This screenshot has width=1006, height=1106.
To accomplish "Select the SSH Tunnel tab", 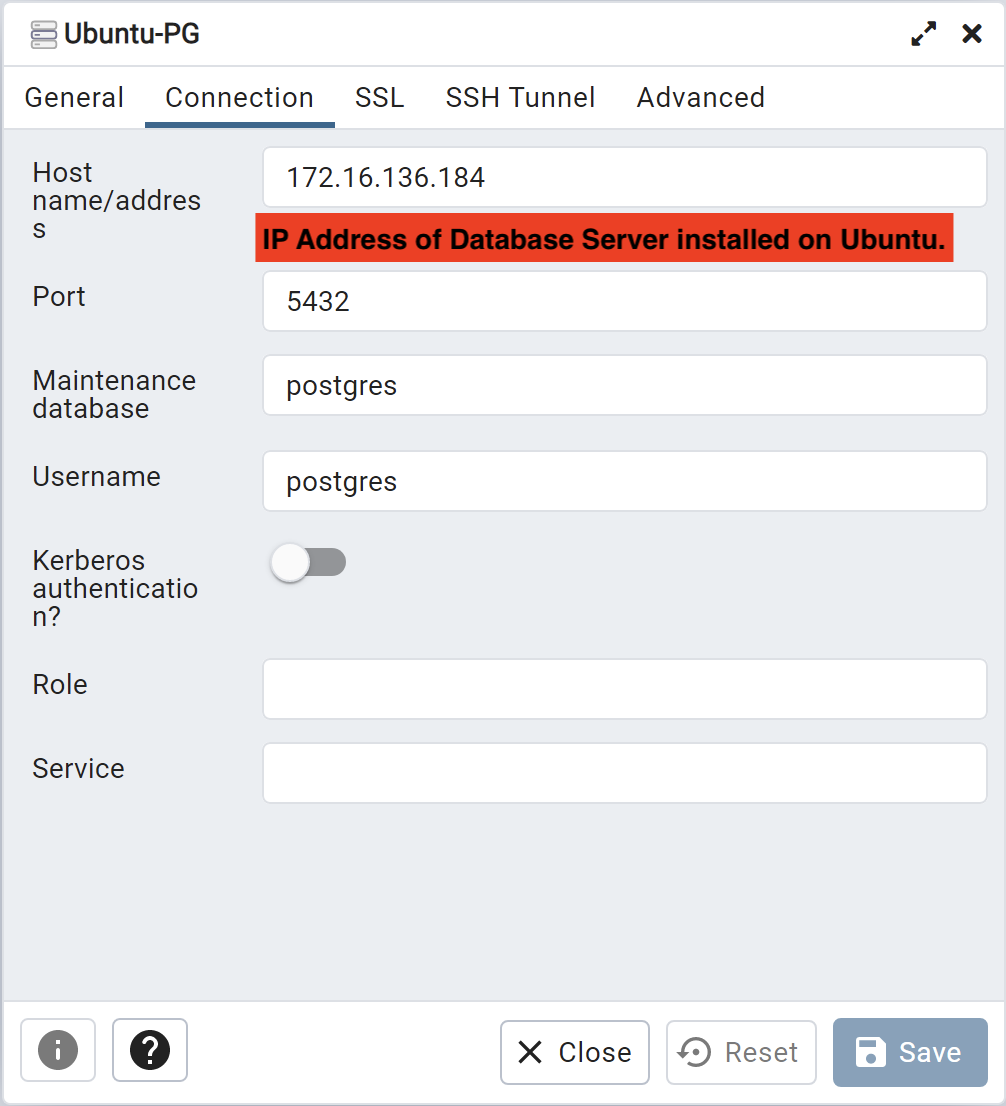I will pyautogui.click(x=521, y=97).
